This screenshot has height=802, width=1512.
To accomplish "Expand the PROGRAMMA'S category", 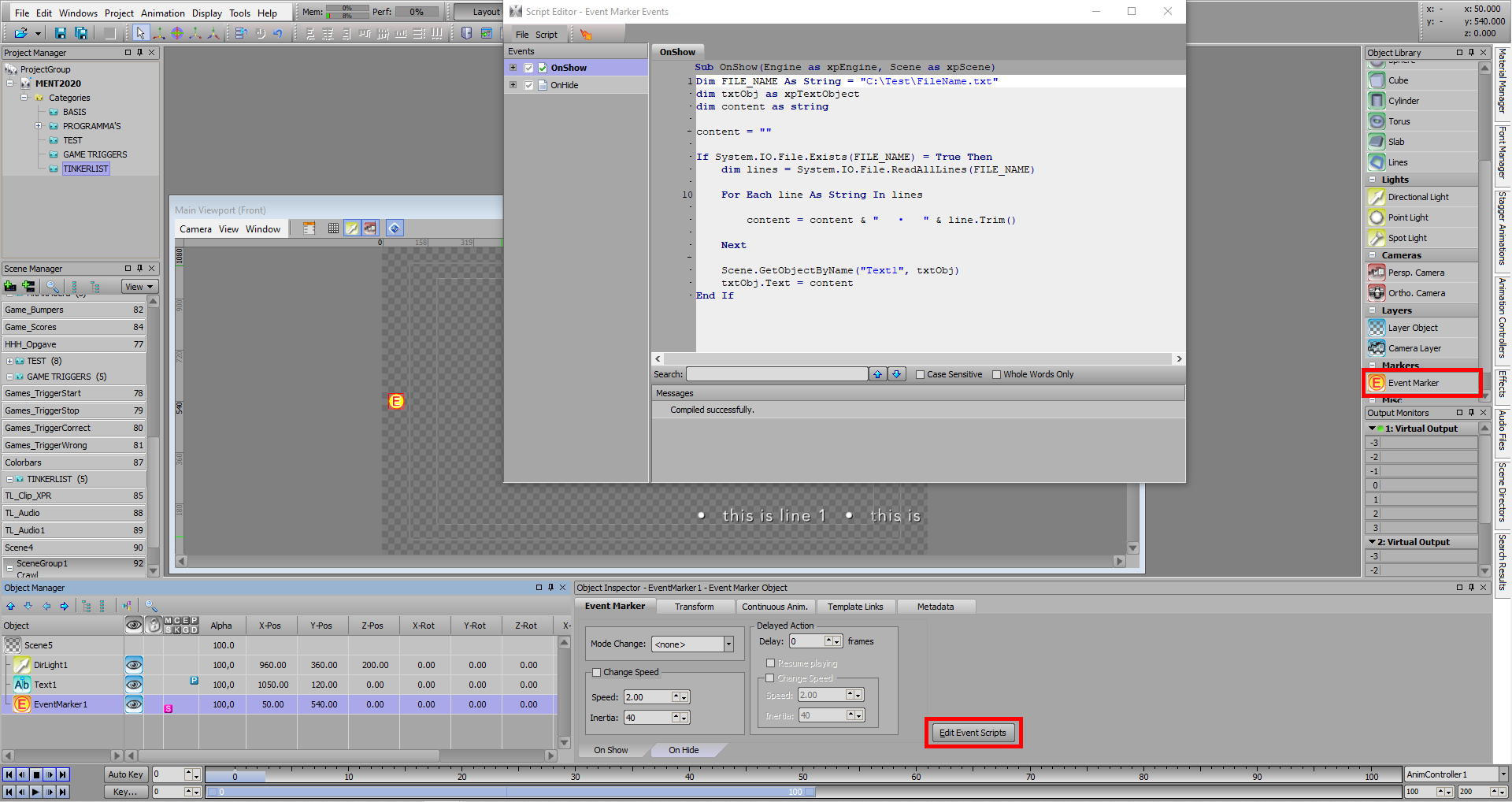I will tap(38, 126).
